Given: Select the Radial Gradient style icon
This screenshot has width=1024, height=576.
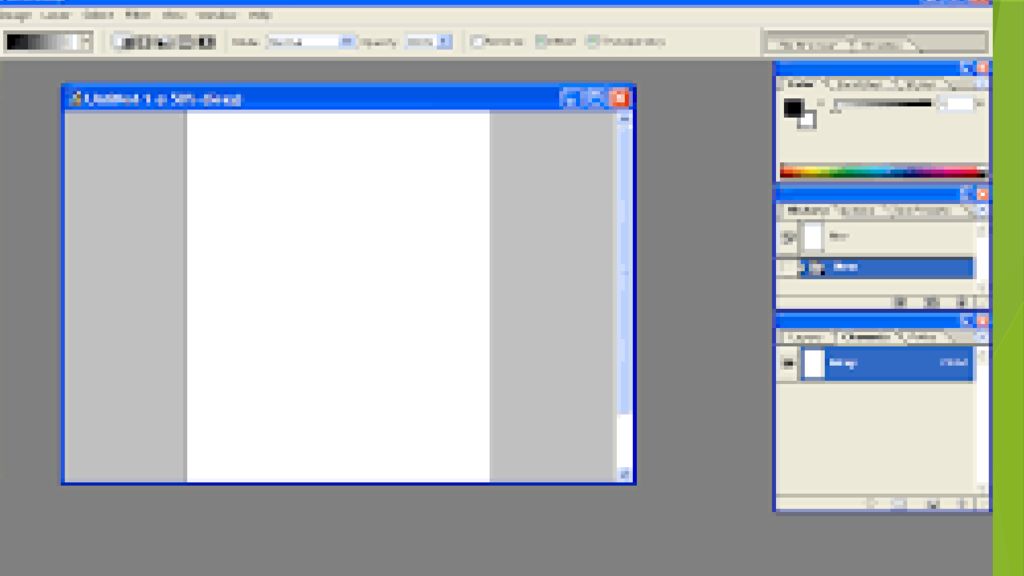Looking at the screenshot, I should point(144,42).
